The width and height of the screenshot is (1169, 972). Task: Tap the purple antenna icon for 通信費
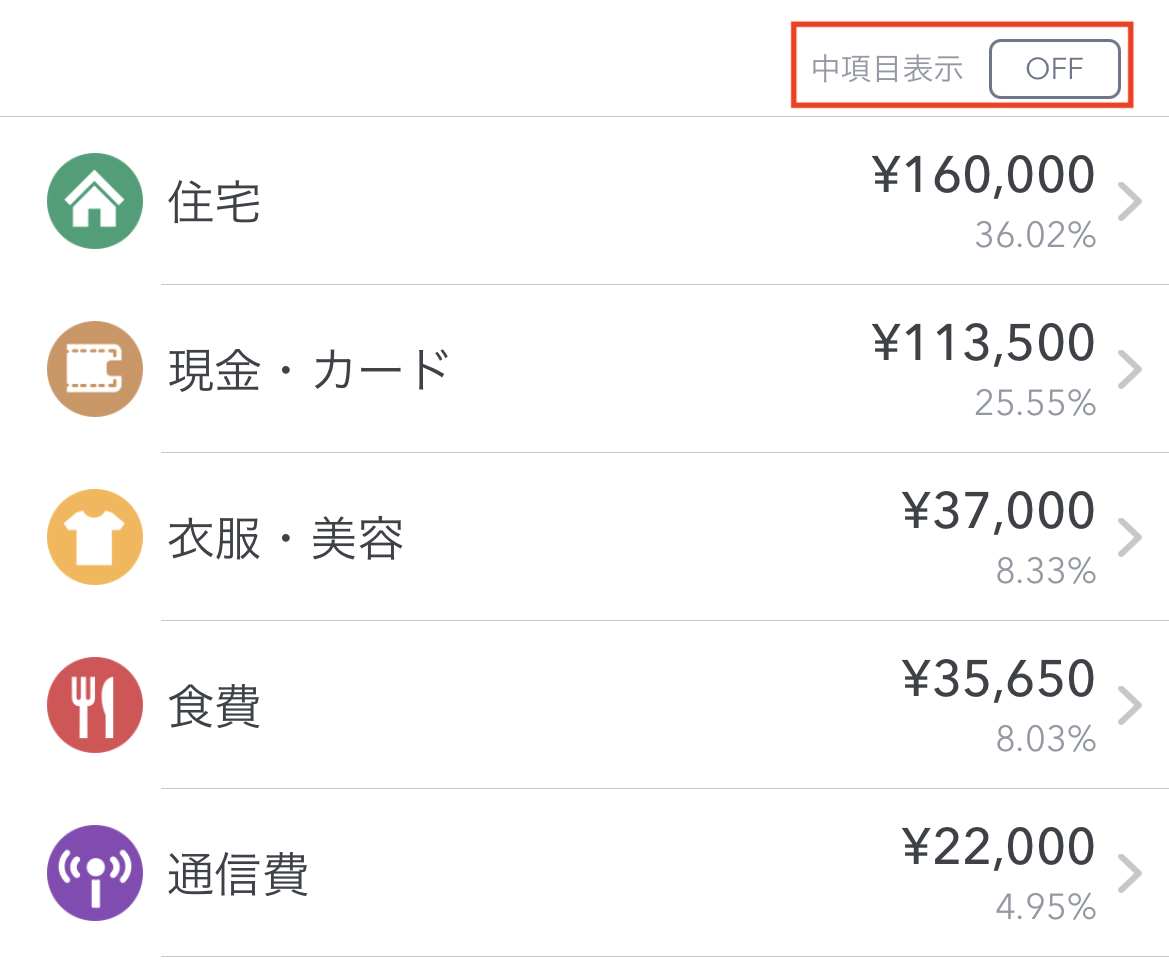(x=94, y=873)
